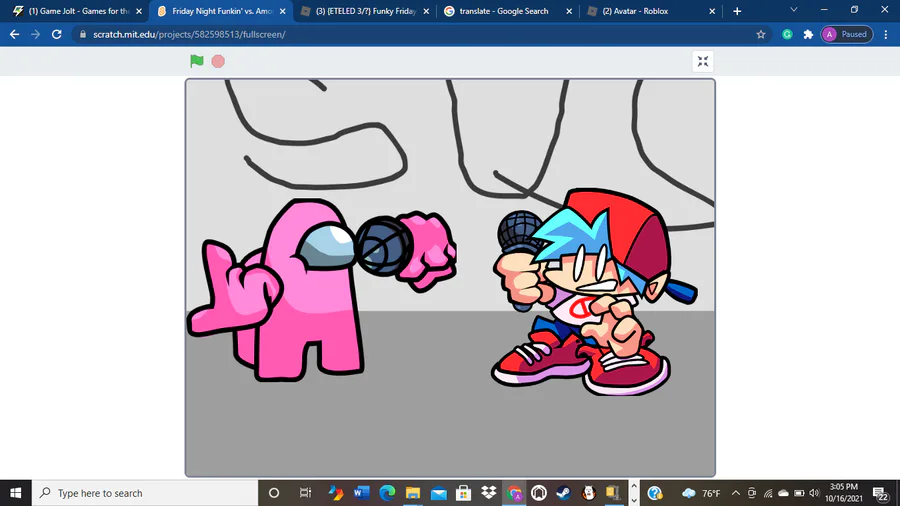This screenshot has height=506, width=900.
Task: Switch to Funky Friday tab
Action: [x=364, y=11]
